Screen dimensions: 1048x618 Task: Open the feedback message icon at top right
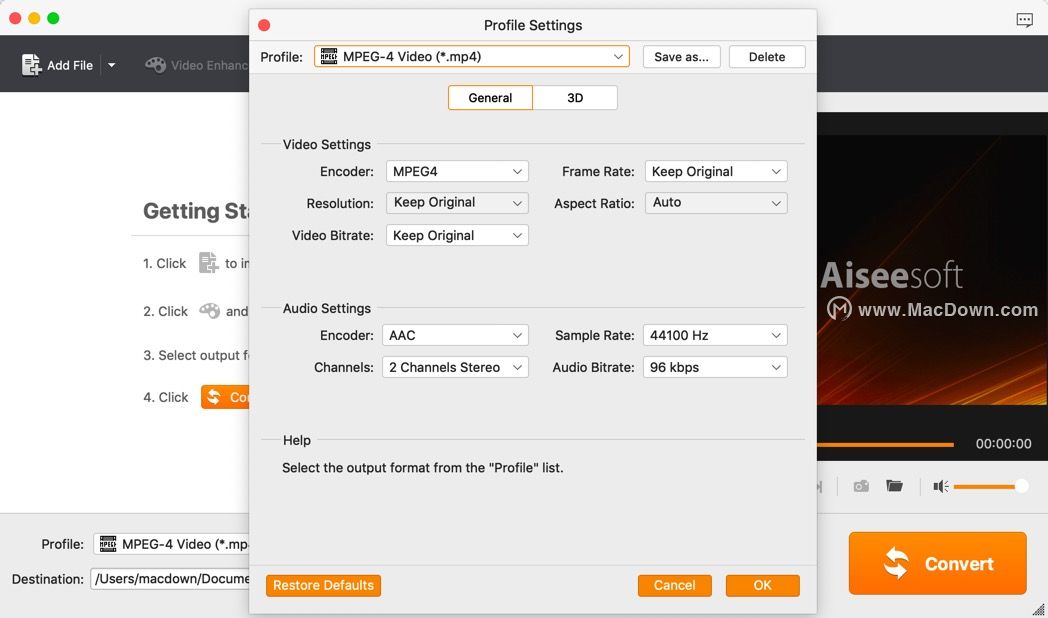[x=1027, y=19]
